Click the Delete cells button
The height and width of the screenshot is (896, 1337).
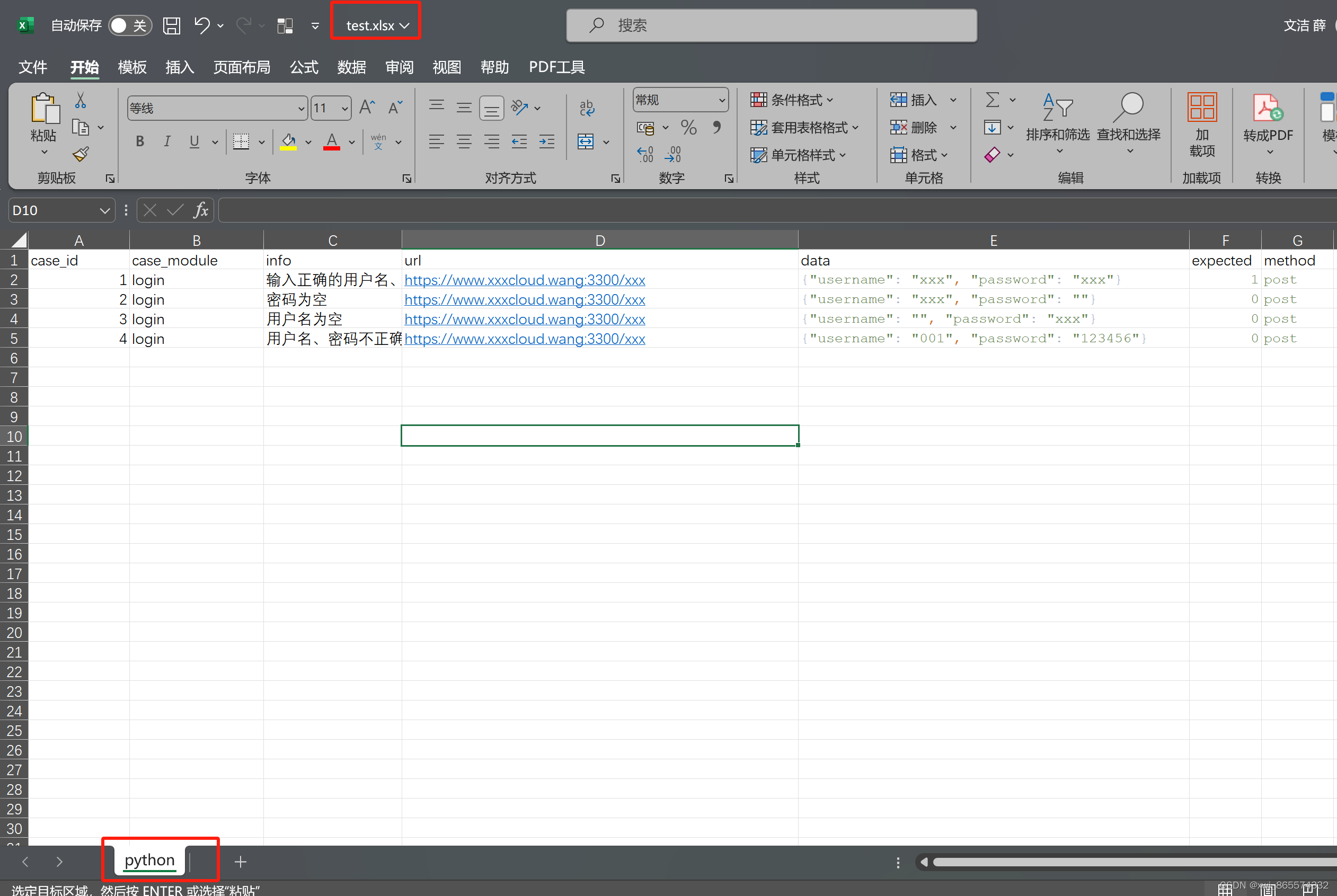pyautogui.click(x=914, y=127)
